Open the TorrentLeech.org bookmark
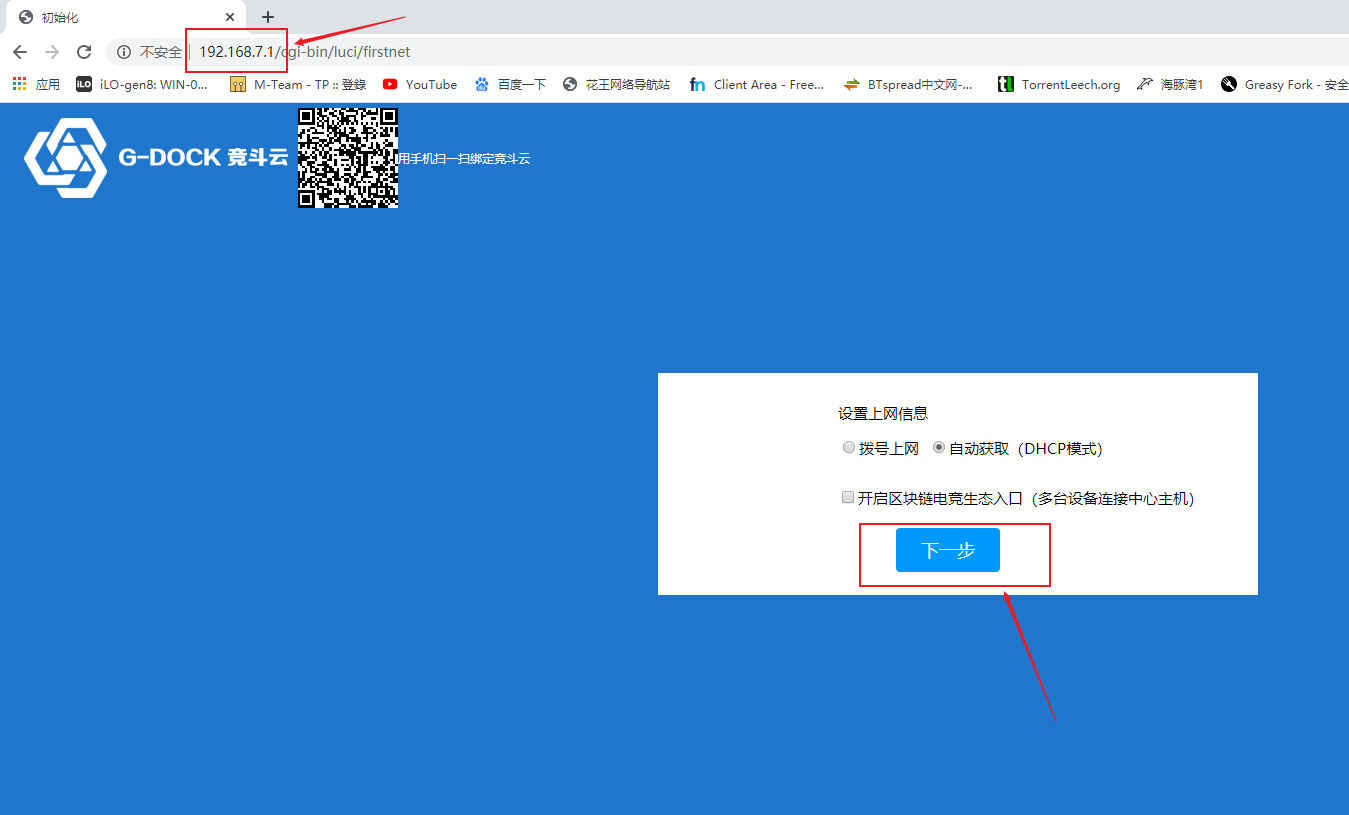 1059,85
